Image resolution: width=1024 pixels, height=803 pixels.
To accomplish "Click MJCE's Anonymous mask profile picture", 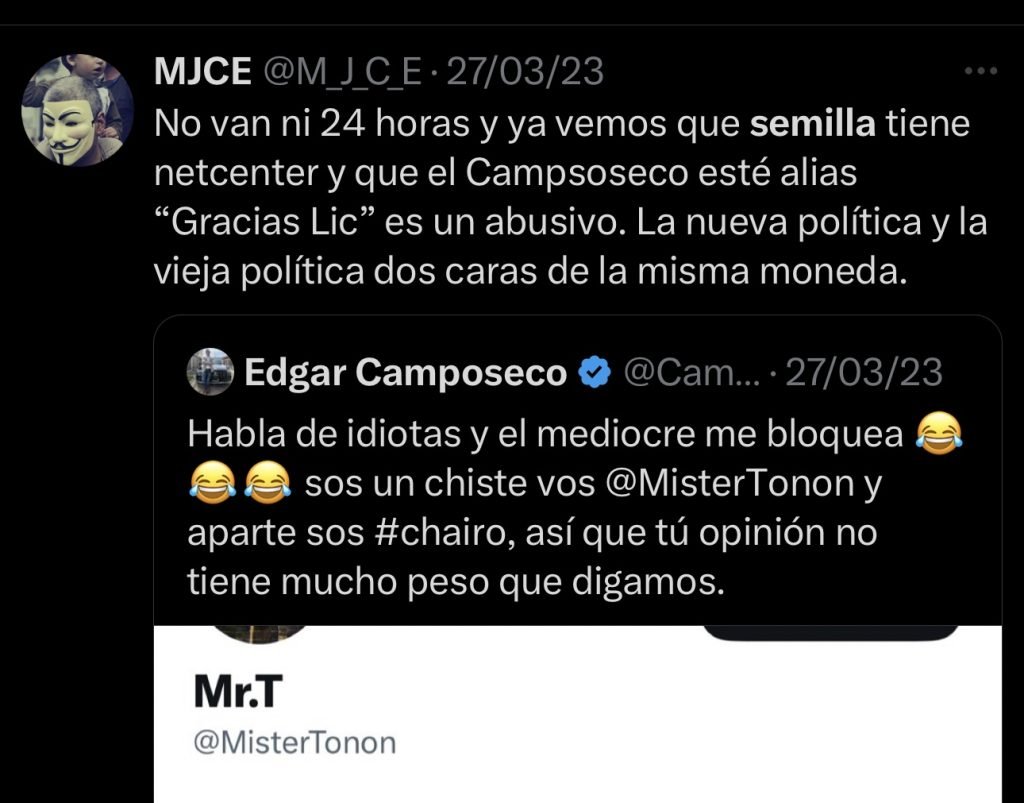I will 78,110.
